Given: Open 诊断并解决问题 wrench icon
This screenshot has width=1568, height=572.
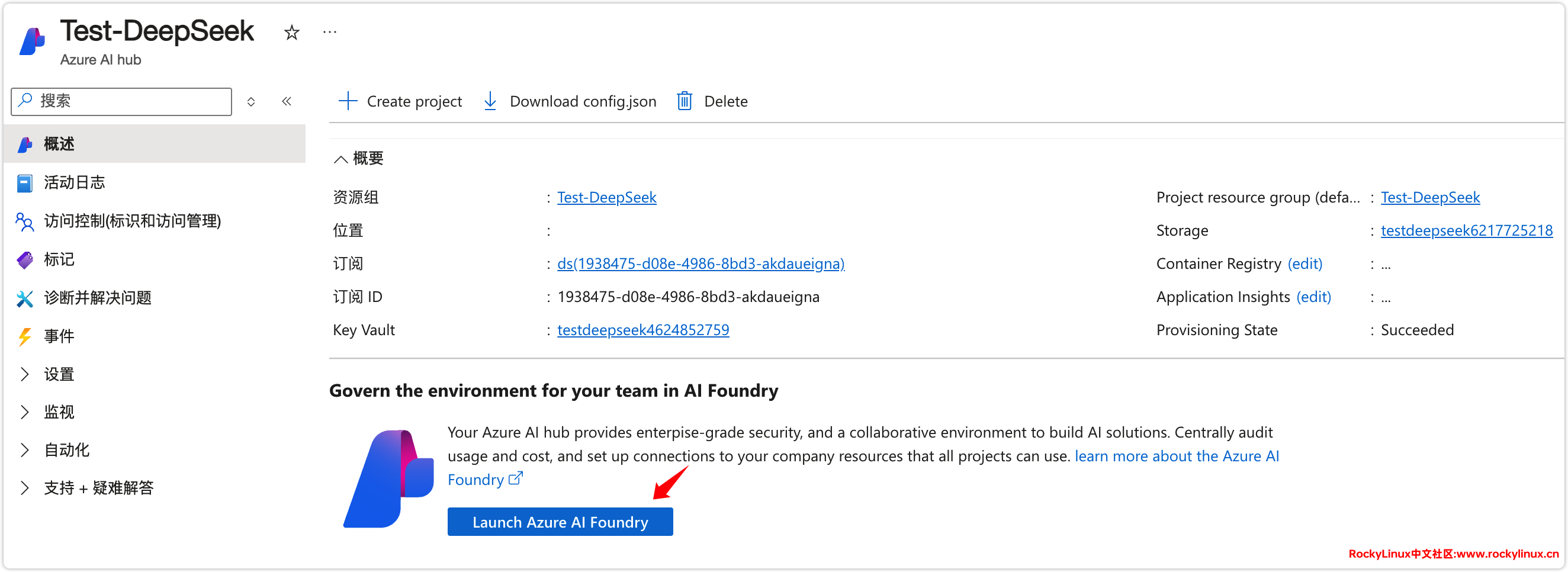Looking at the screenshot, I should [25, 298].
